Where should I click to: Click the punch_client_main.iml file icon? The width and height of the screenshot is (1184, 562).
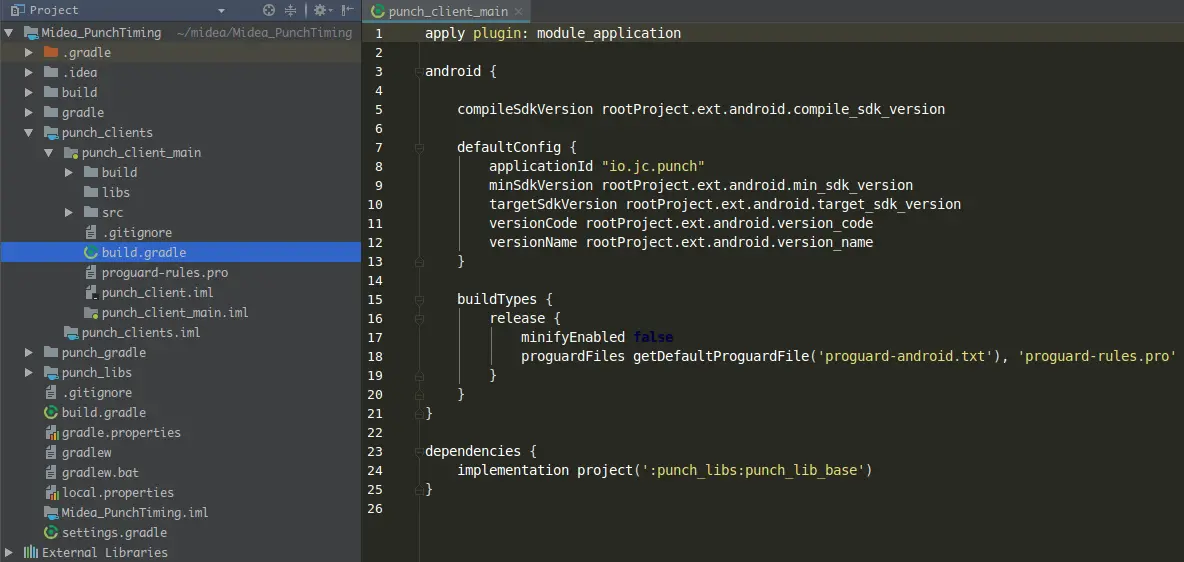(91, 312)
